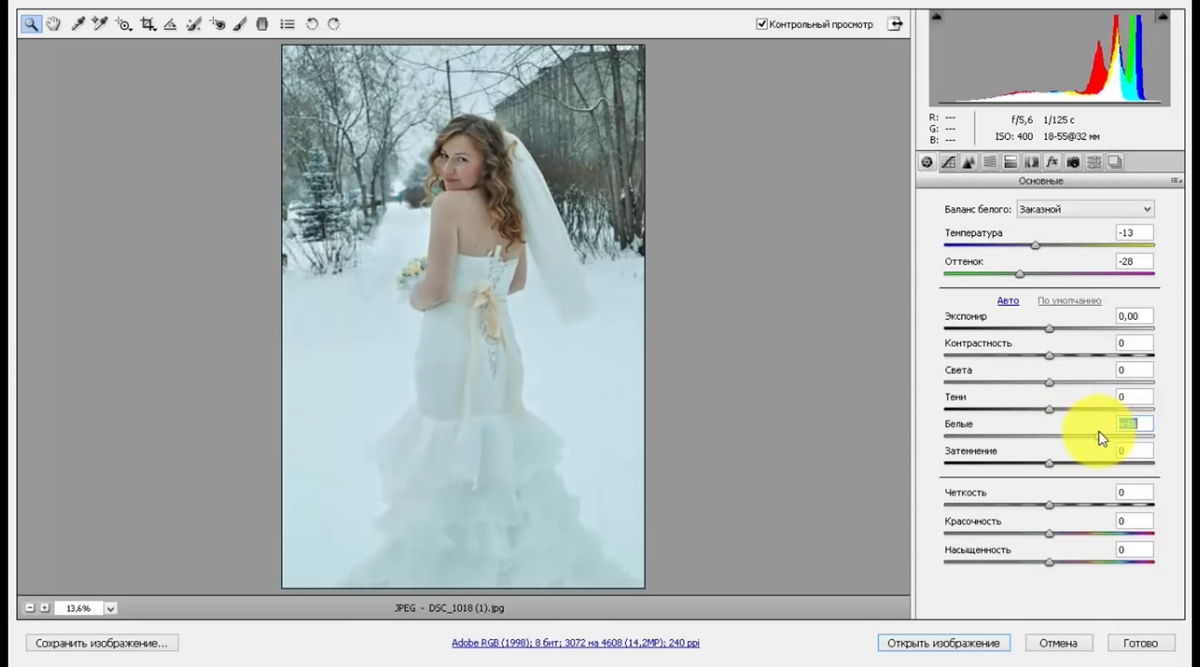This screenshot has width=1200, height=667.
Task: Open the HSL / Grayscale panel tab
Action: pyautogui.click(x=990, y=162)
